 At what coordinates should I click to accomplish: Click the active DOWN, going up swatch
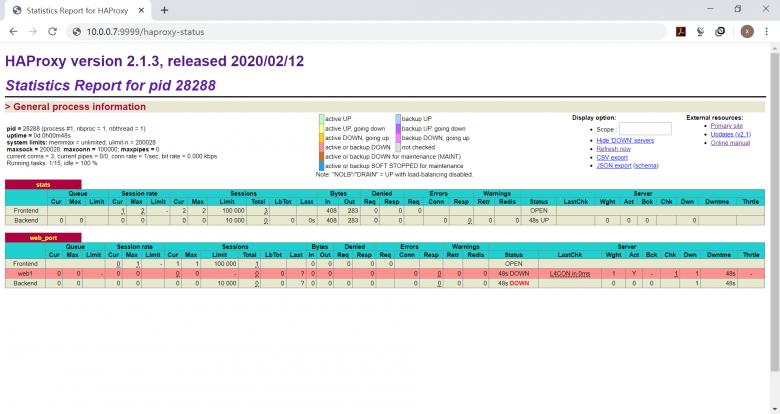[321, 138]
